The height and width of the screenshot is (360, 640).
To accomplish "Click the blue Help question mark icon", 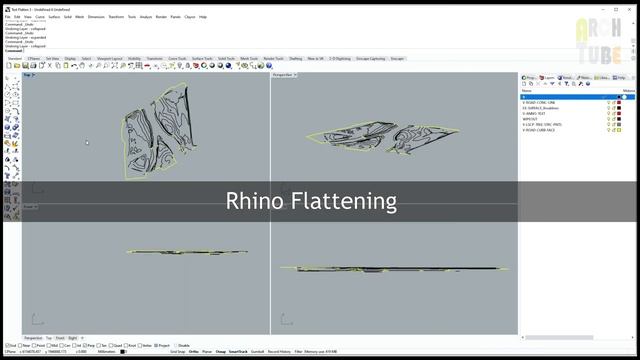I will (269, 65).
